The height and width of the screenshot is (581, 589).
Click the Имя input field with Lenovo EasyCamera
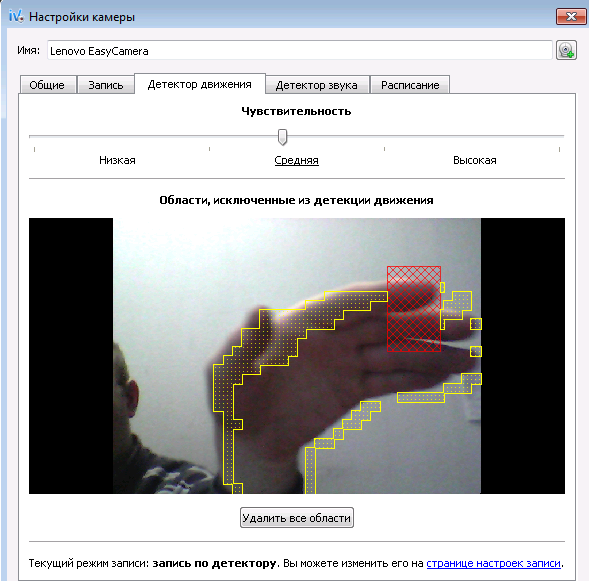(299, 50)
